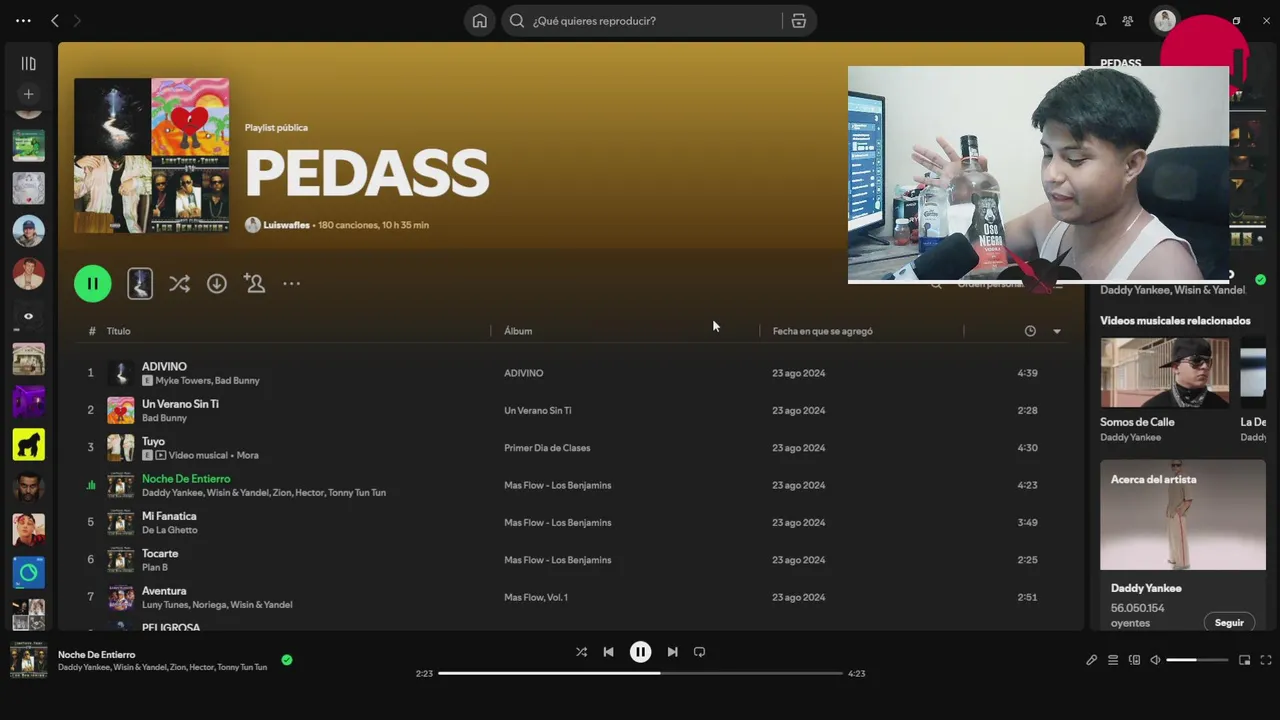1280x720 pixels.
Task: Open notifications bell
Action: 1101,21
